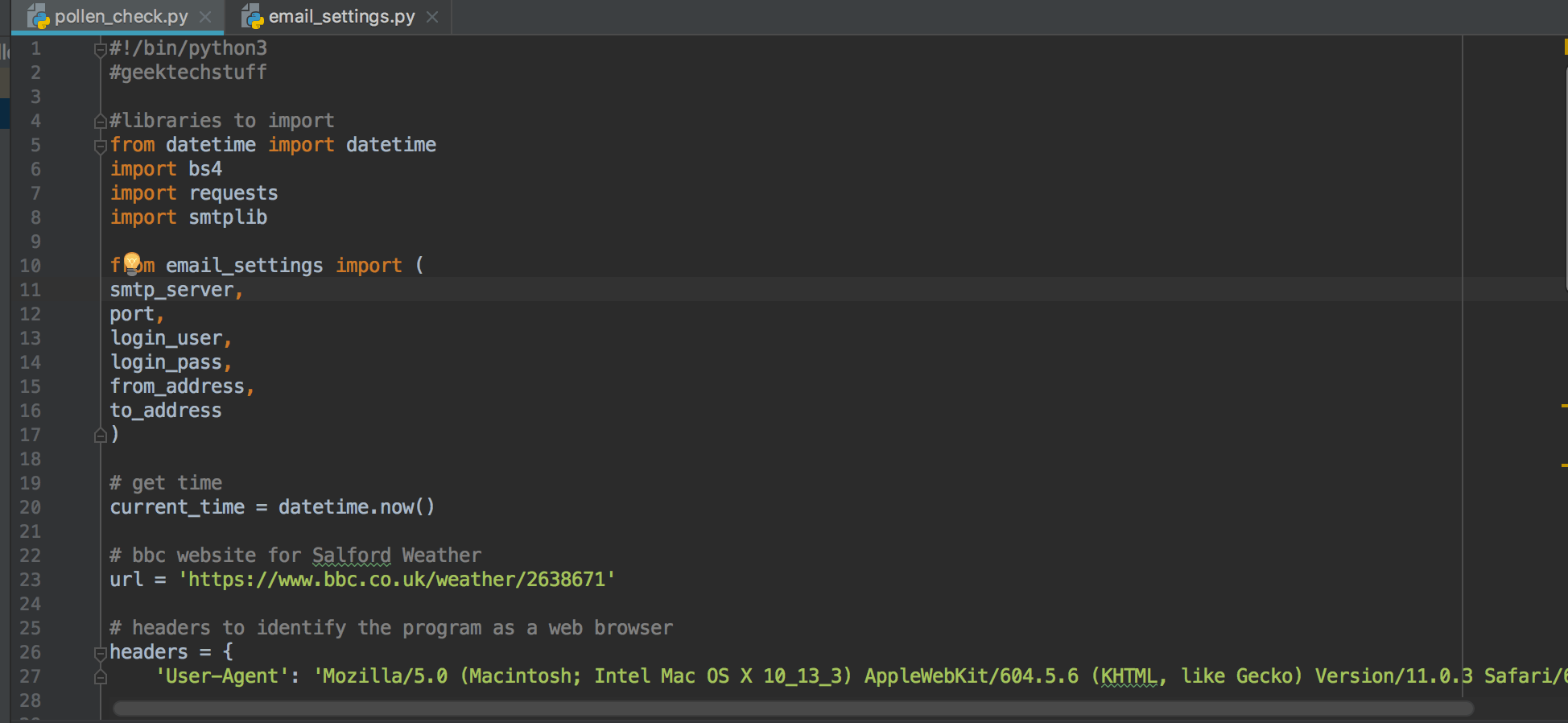Click the 'headers' variable on line 26
1568x723 pixels.
coord(149,652)
